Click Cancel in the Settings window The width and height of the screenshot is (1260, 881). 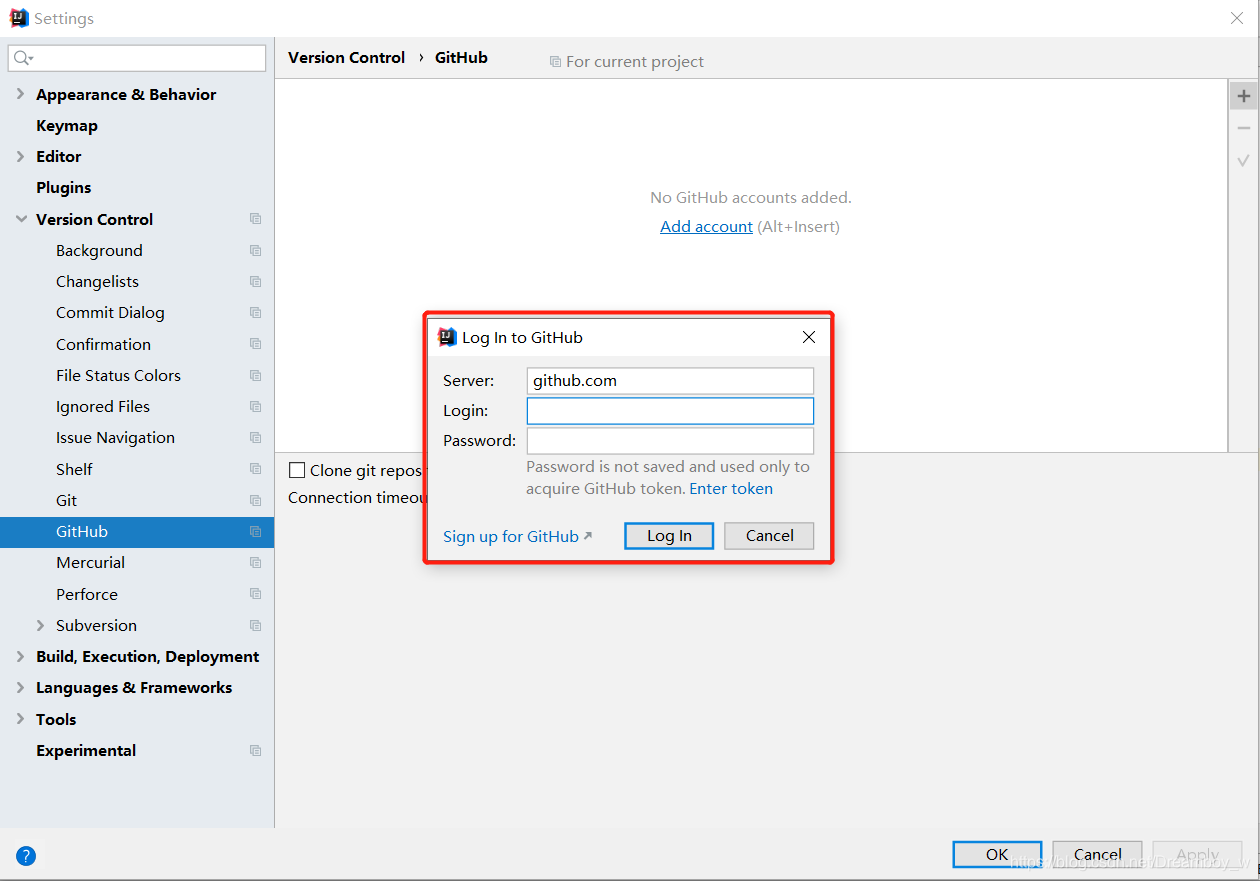1097,854
